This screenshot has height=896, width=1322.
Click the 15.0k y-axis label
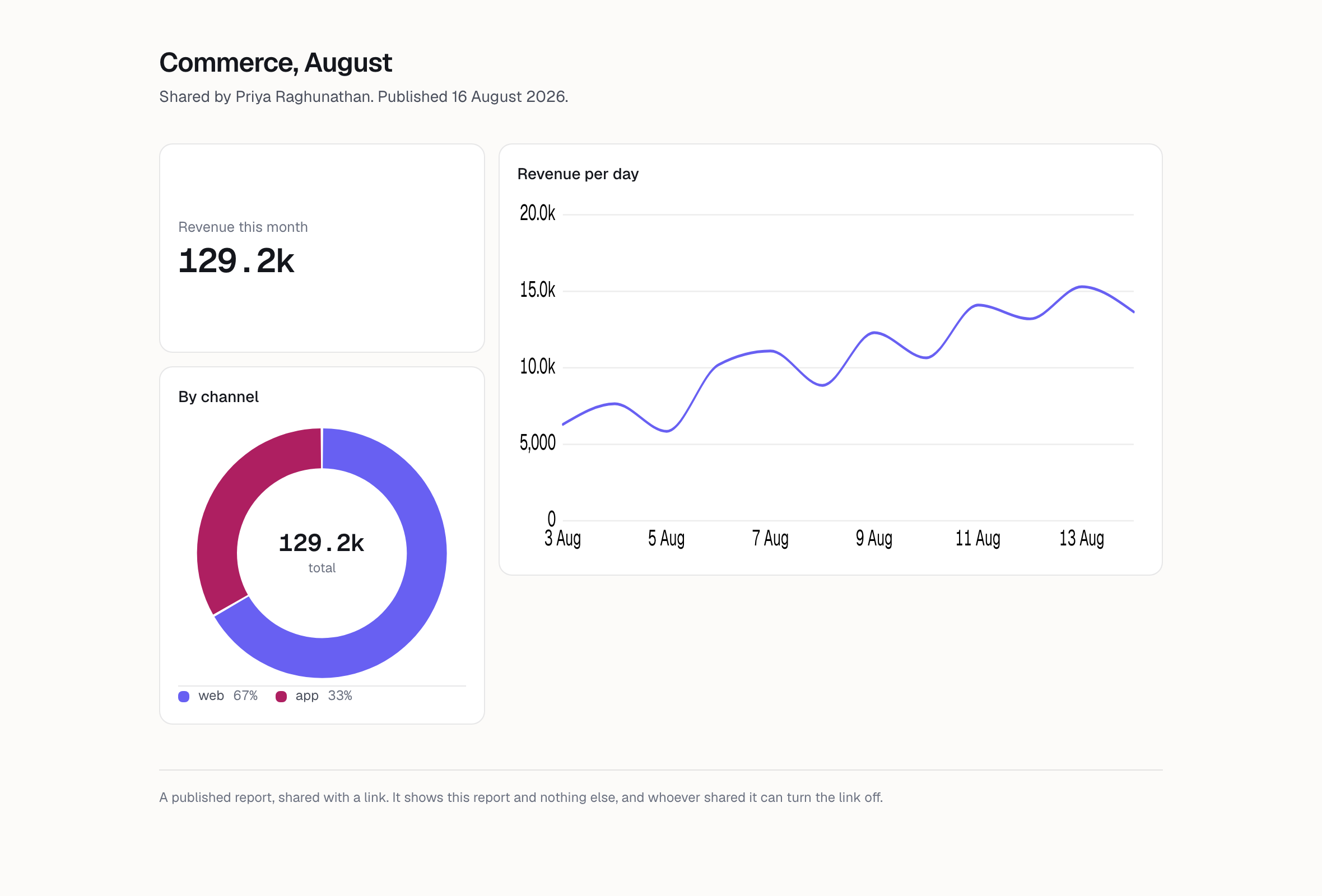[537, 290]
